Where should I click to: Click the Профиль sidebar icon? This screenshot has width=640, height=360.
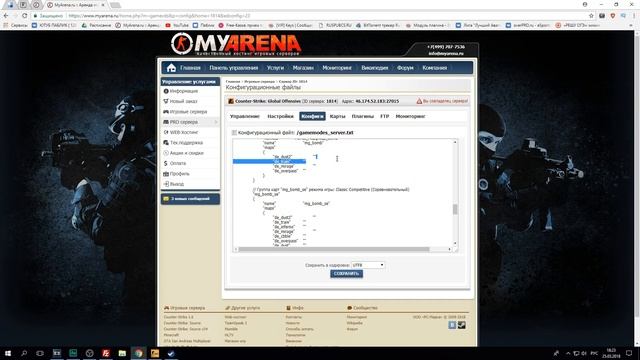click(166, 173)
